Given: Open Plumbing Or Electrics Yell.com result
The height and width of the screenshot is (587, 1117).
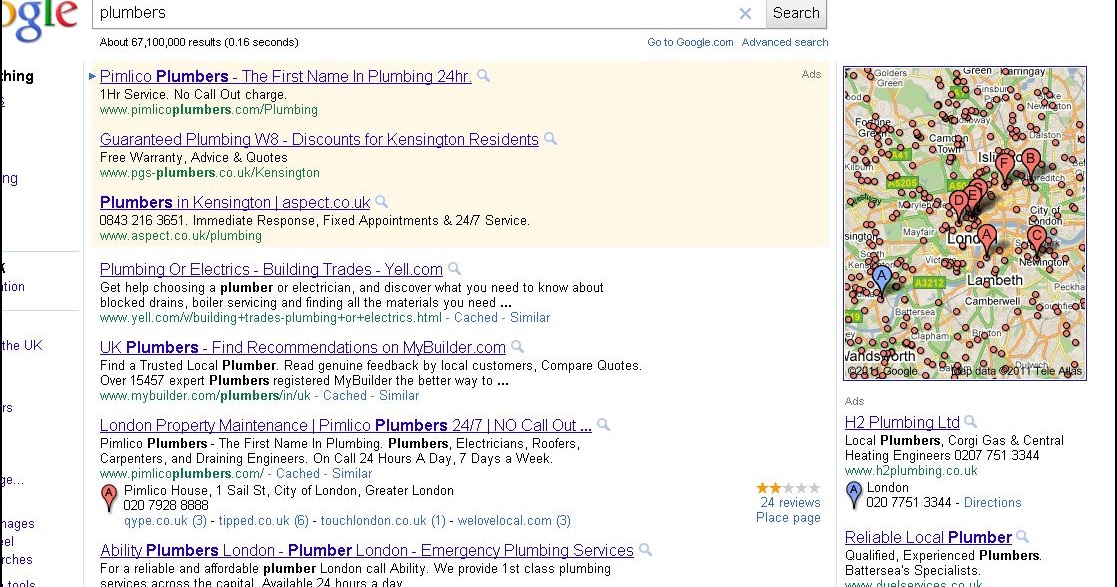Looking at the screenshot, I should click(271, 269).
